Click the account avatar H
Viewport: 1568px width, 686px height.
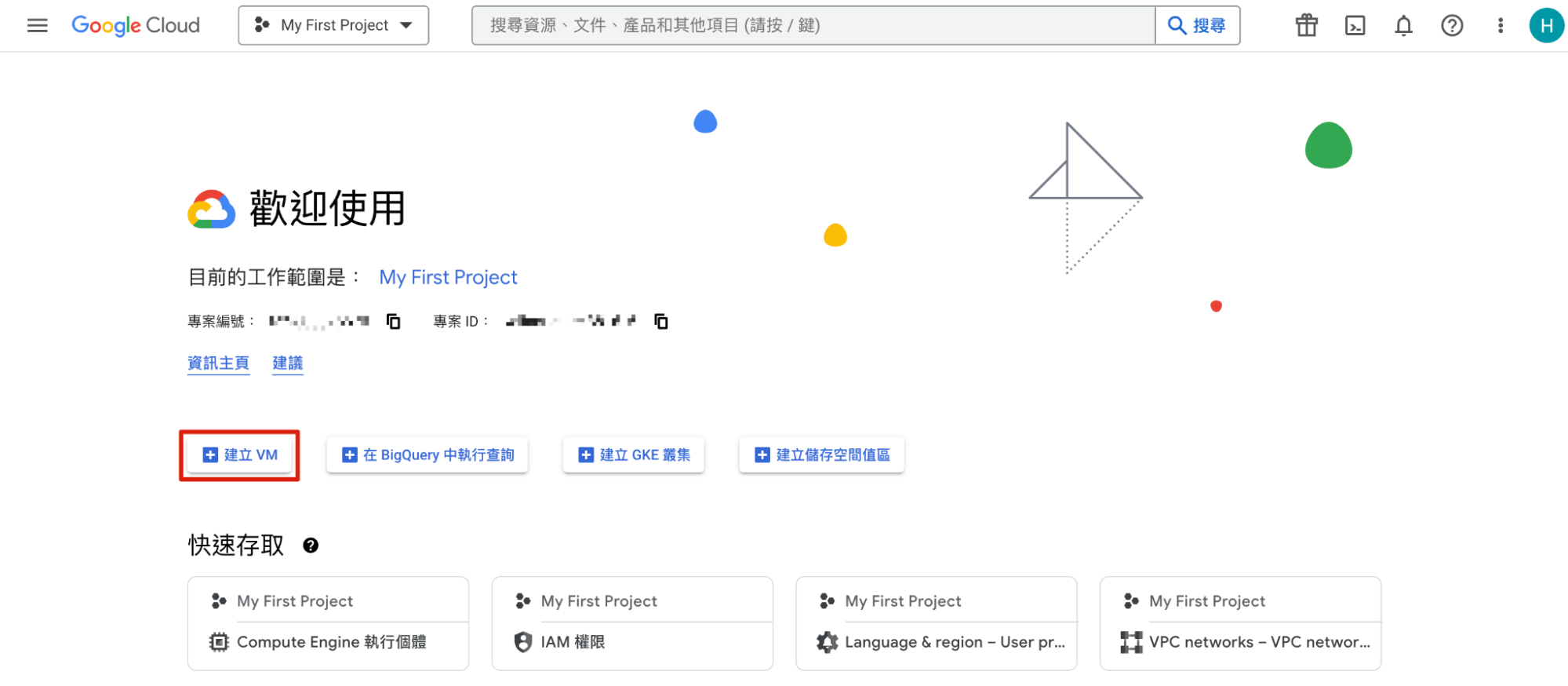(1546, 25)
